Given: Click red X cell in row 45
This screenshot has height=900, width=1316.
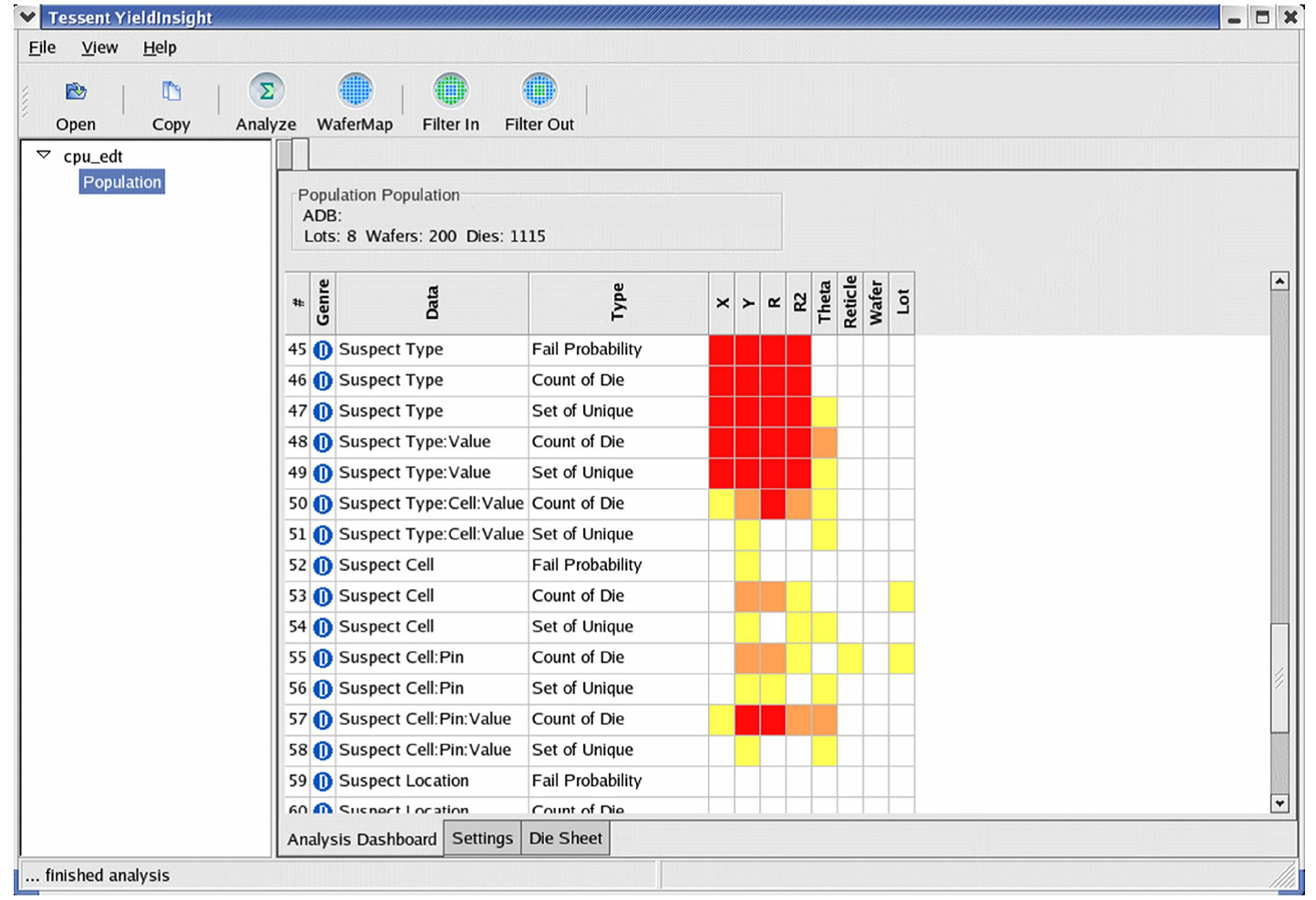Looking at the screenshot, I should click(x=722, y=350).
